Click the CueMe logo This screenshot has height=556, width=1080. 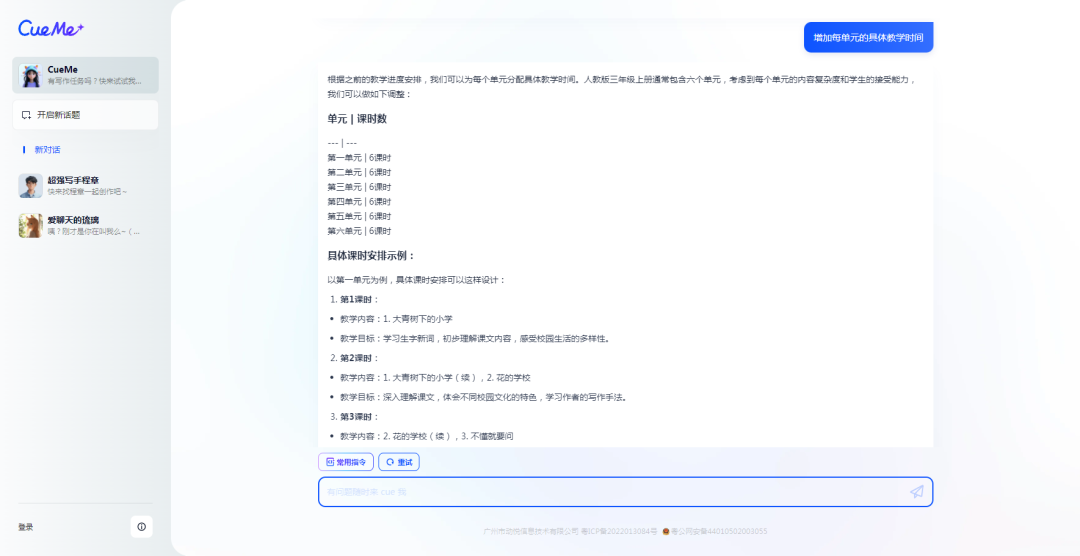[51, 28]
